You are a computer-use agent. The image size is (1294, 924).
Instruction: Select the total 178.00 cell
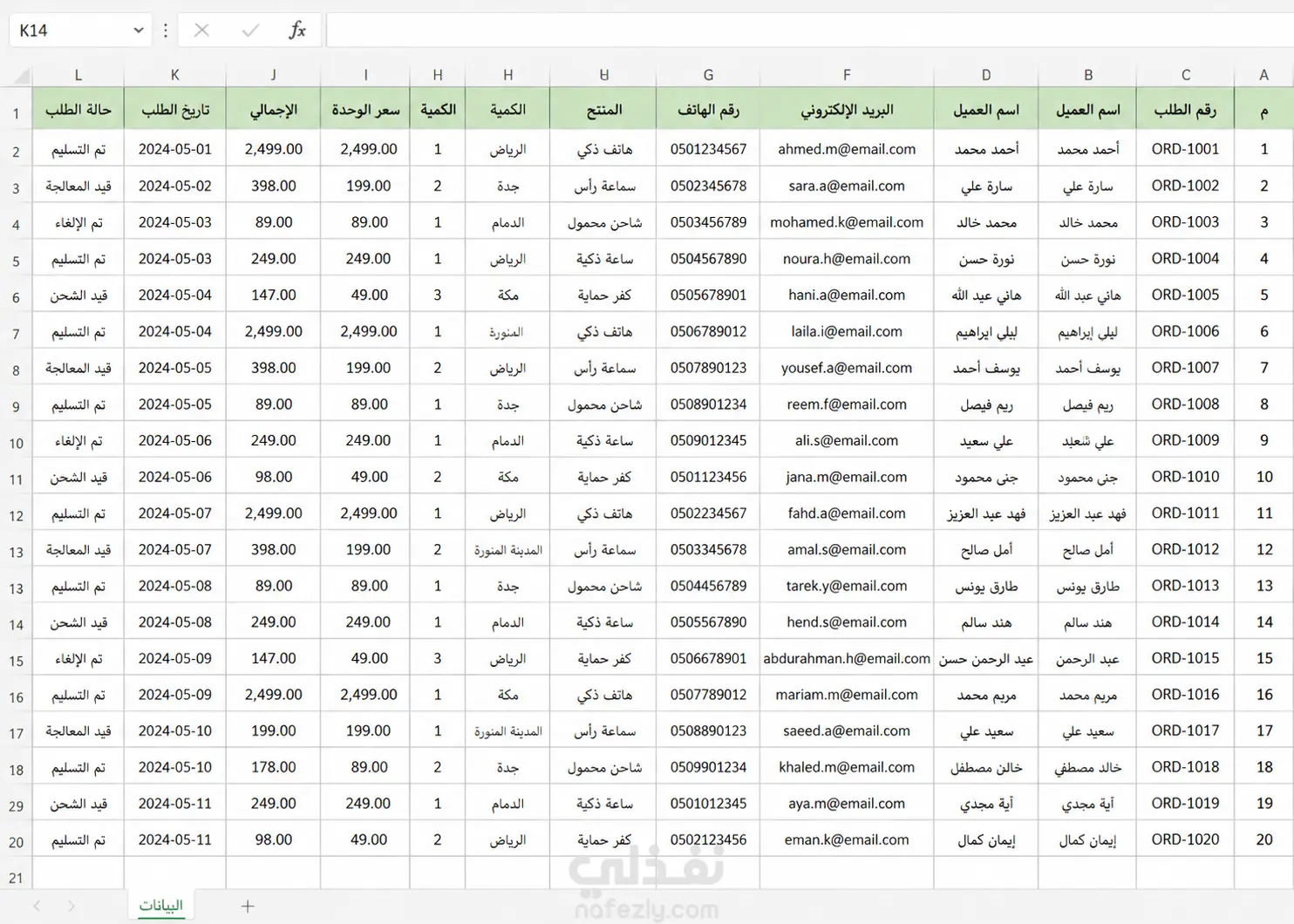[273, 767]
